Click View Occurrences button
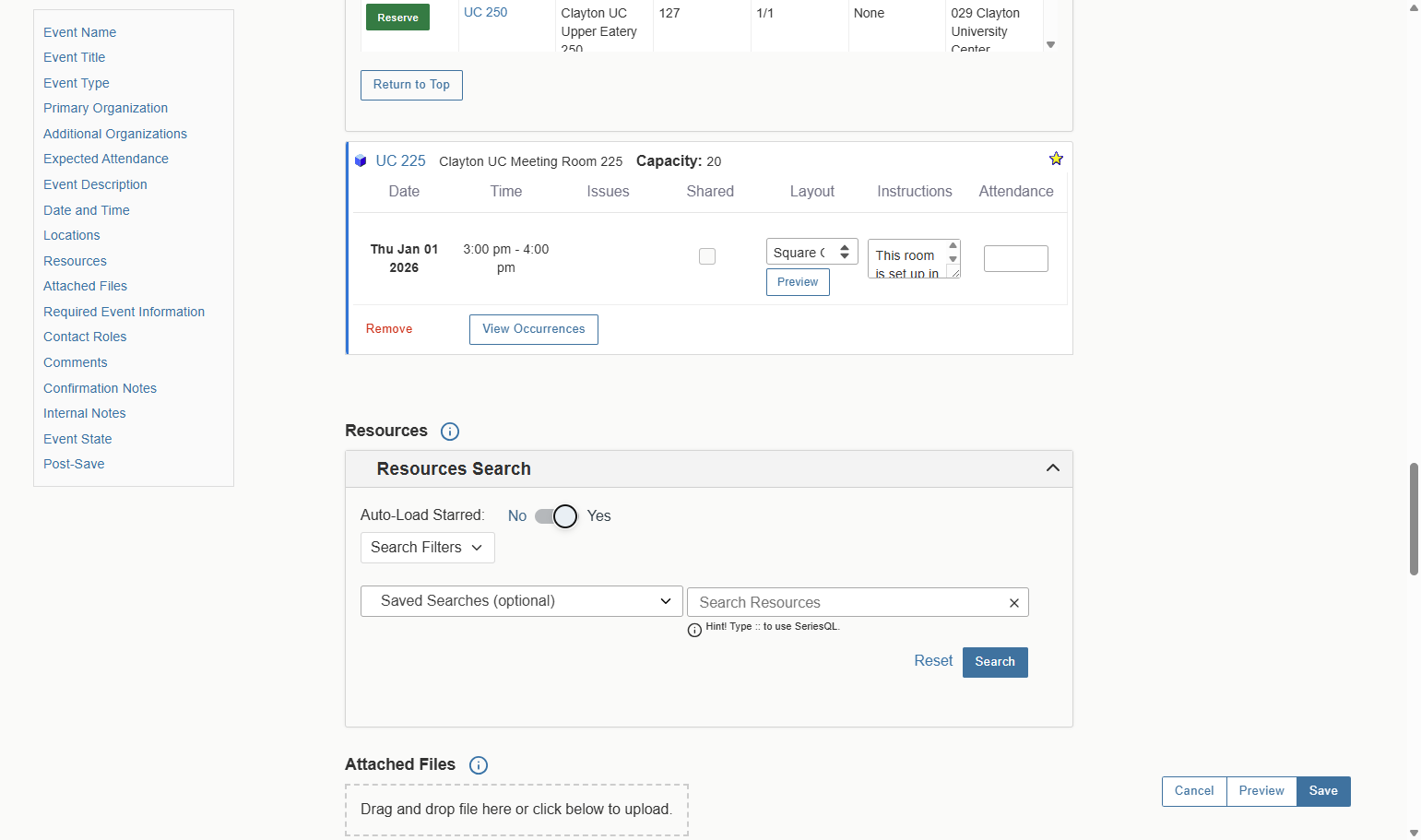 point(534,329)
